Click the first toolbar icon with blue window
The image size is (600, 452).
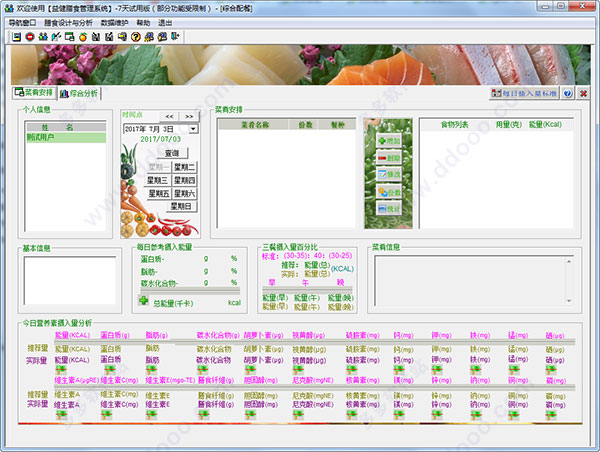pos(16,37)
